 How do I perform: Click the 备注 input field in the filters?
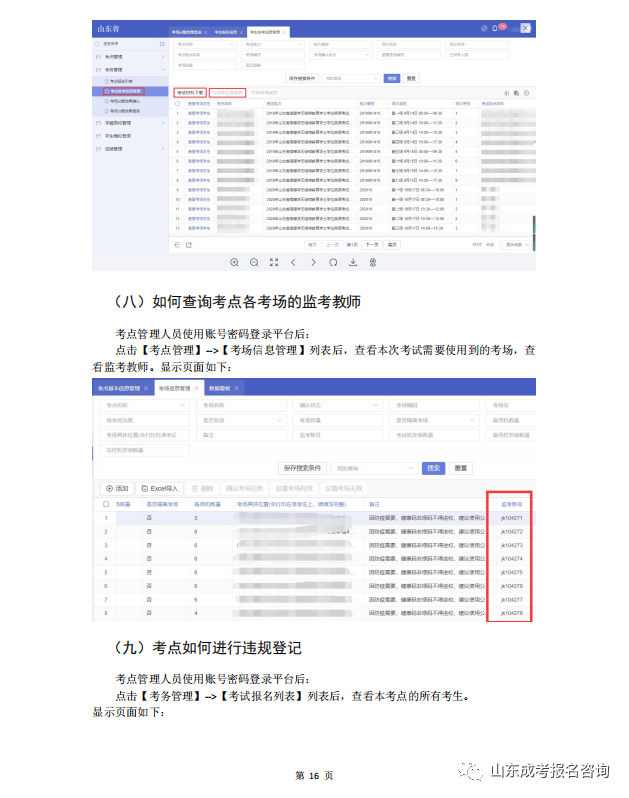click(241, 435)
